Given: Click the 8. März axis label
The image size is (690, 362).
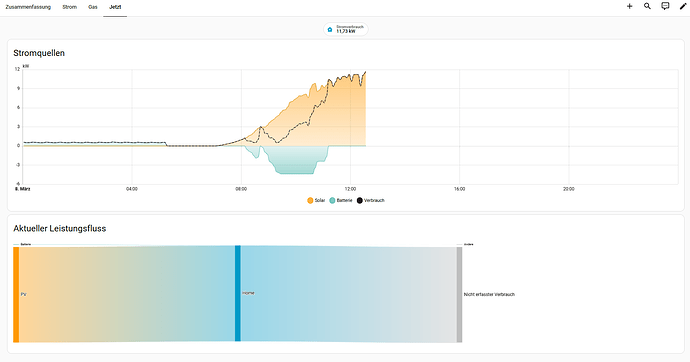Looking at the screenshot, I should [x=23, y=189].
